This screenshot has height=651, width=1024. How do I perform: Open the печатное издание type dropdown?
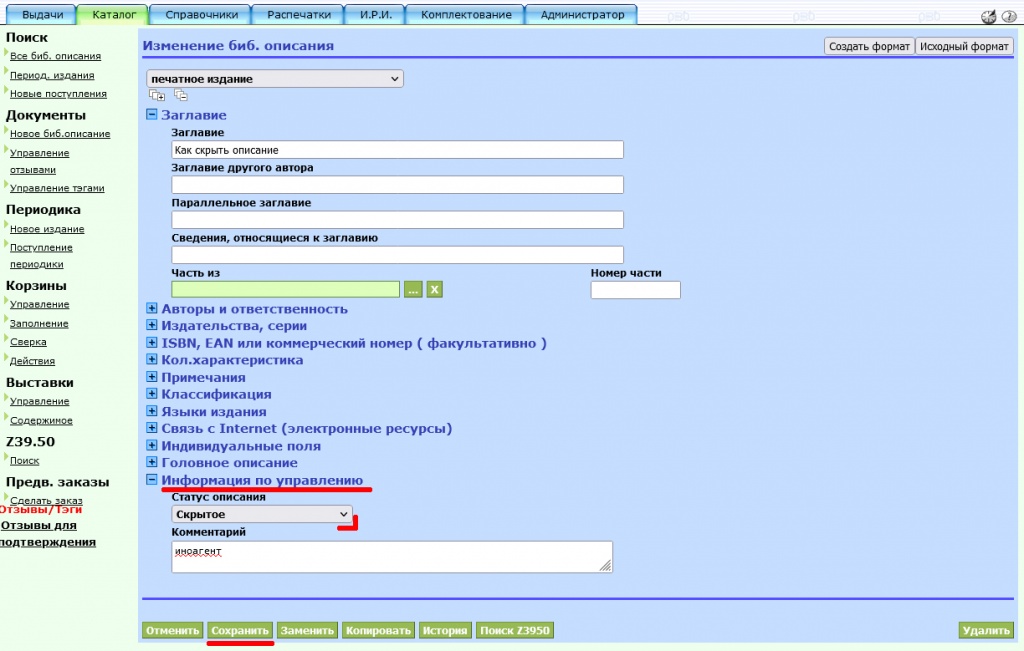tap(275, 79)
